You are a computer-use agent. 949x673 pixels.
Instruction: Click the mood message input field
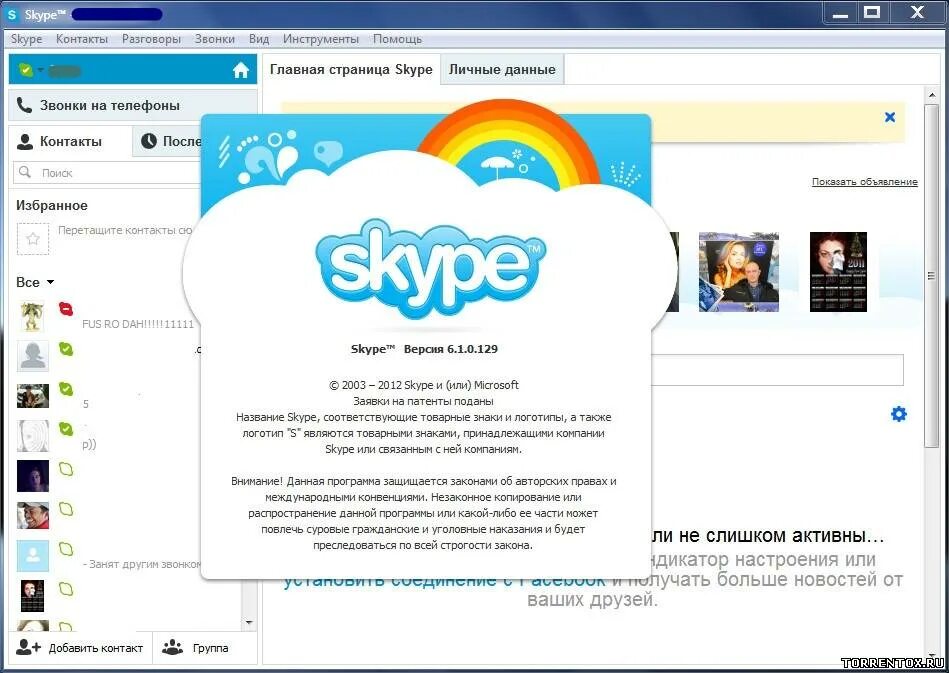tap(777, 370)
